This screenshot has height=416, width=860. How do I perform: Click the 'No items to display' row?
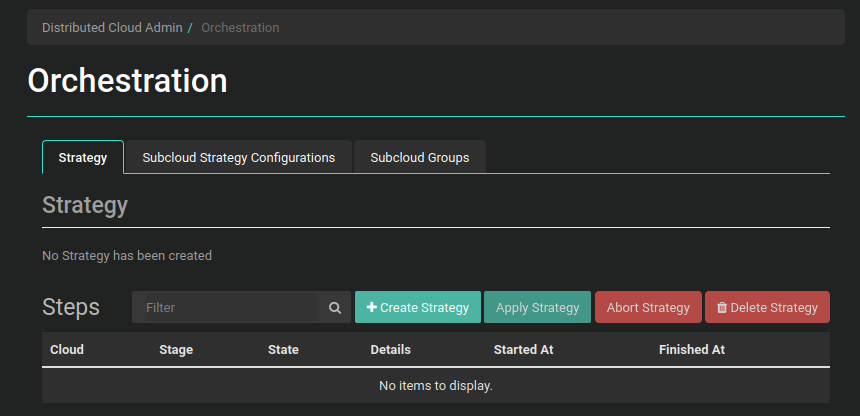coord(435,385)
